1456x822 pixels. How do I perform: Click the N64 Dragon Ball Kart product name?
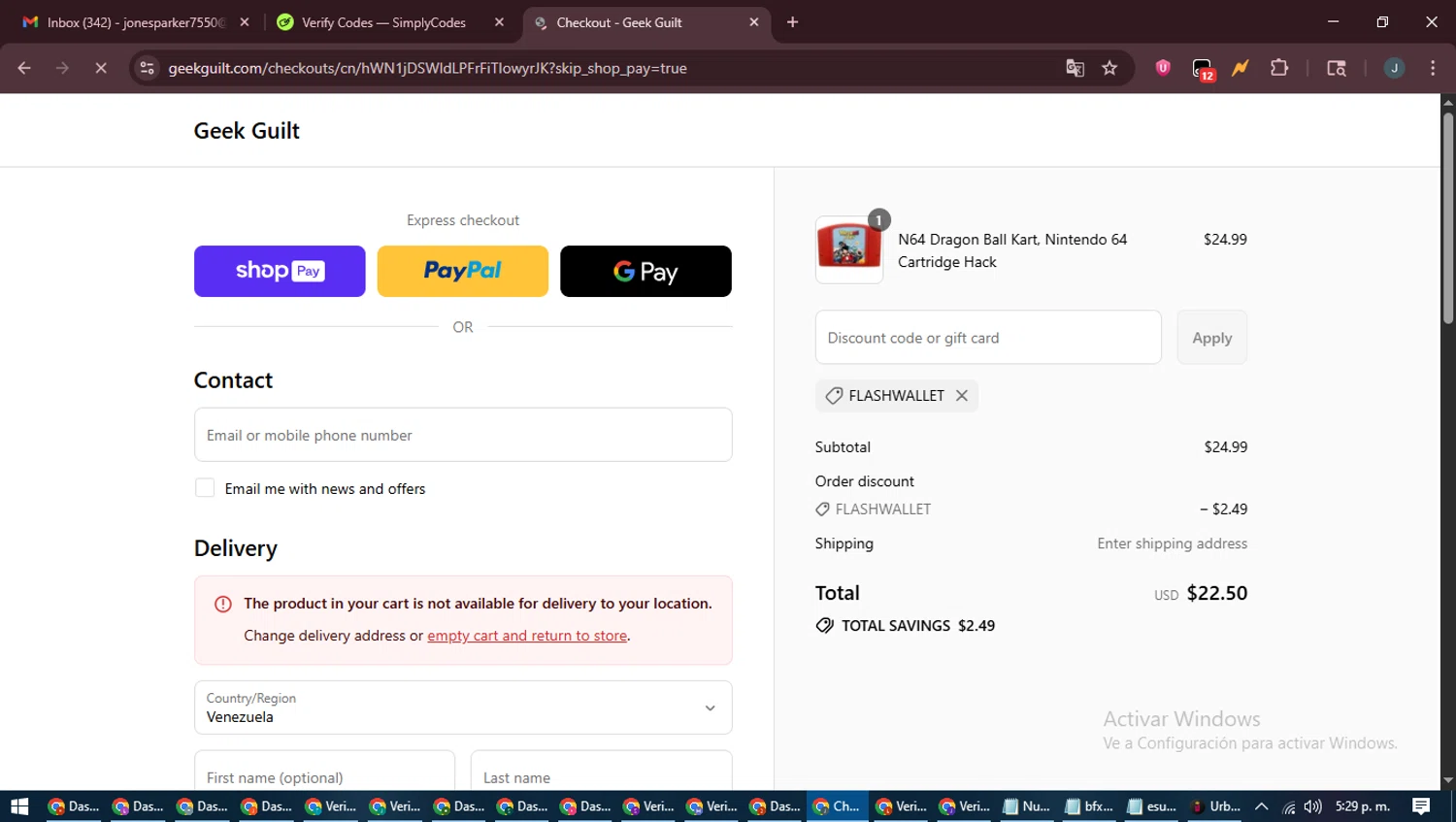tap(1012, 250)
